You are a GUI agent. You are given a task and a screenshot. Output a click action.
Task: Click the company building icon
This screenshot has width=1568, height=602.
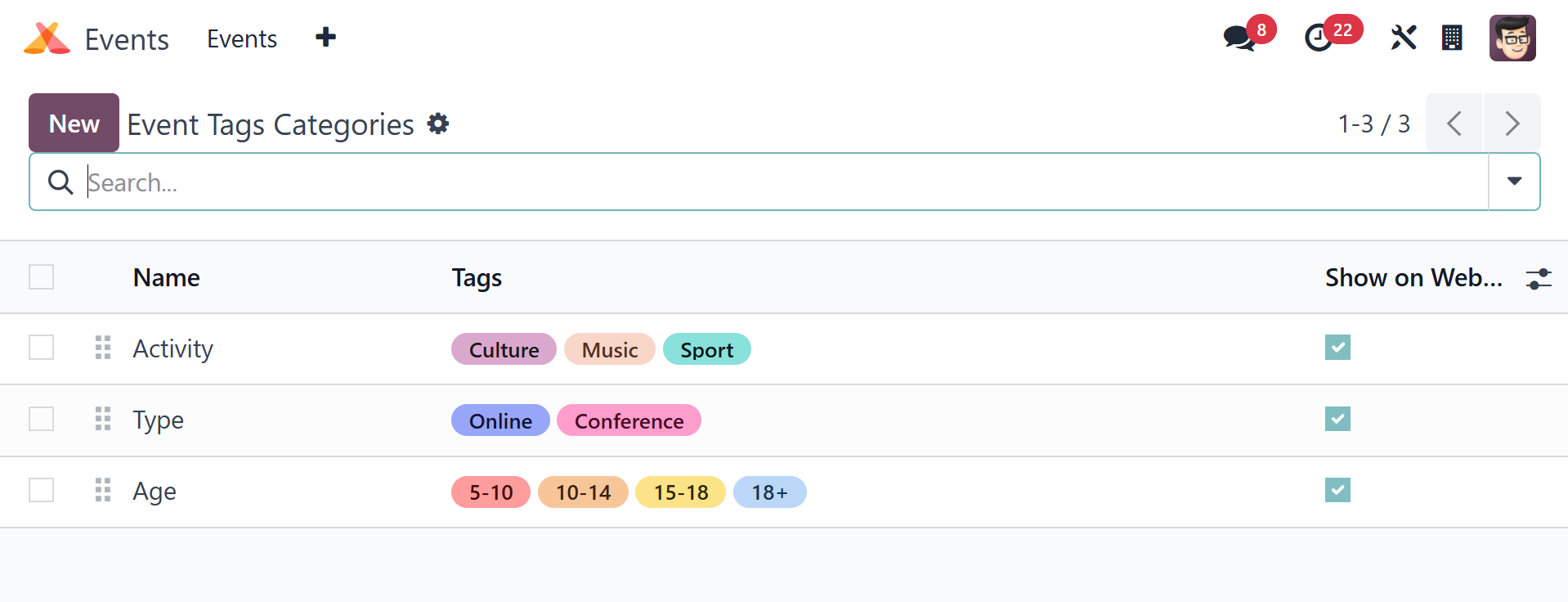[x=1452, y=38]
